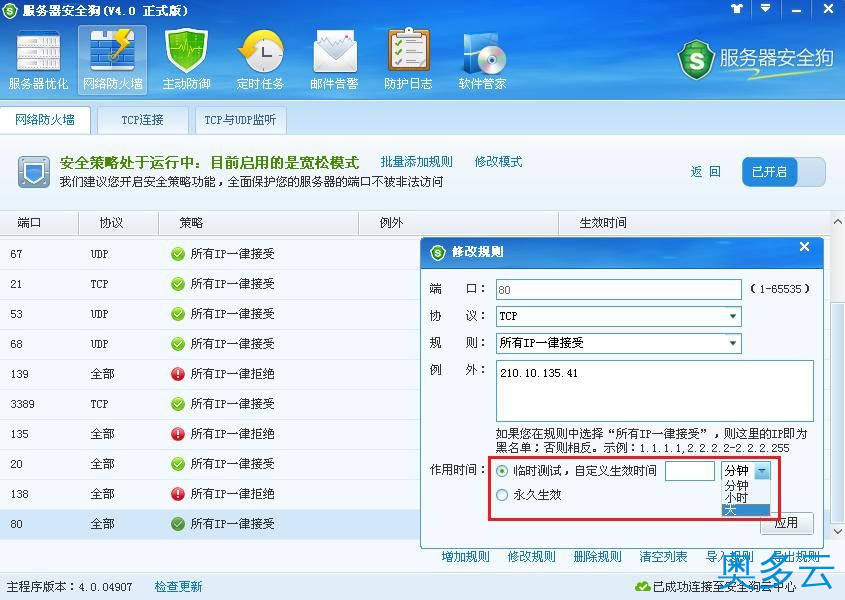Select the 永久生效 radio button
Screen dimensions: 845x600
pyautogui.click(x=502, y=495)
